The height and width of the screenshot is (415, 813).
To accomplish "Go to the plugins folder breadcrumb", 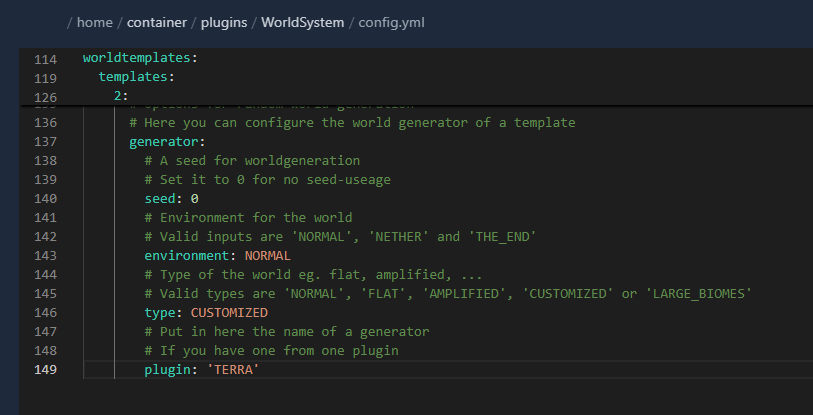I will coord(223,22).
